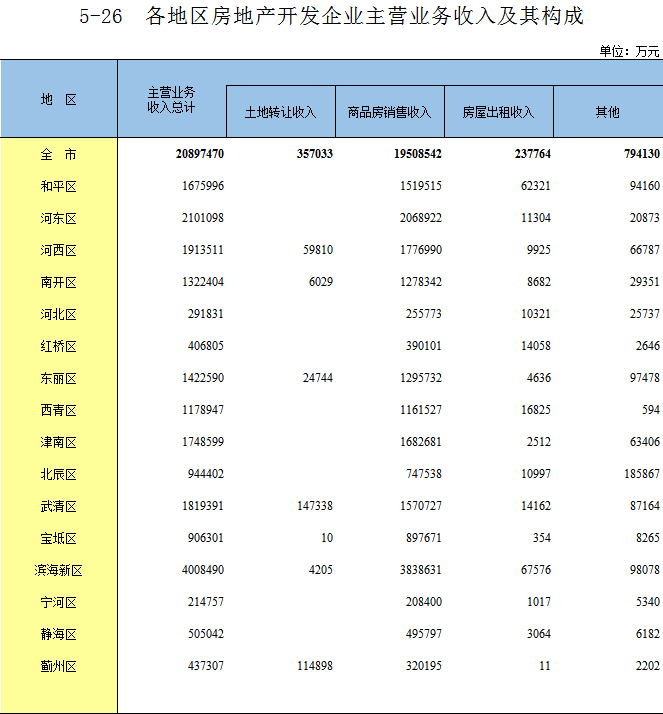This screenshot has width=663, height=714.
Task: Click the '和平区' row label
Action: pyautogui.click(x=58, y=186)
